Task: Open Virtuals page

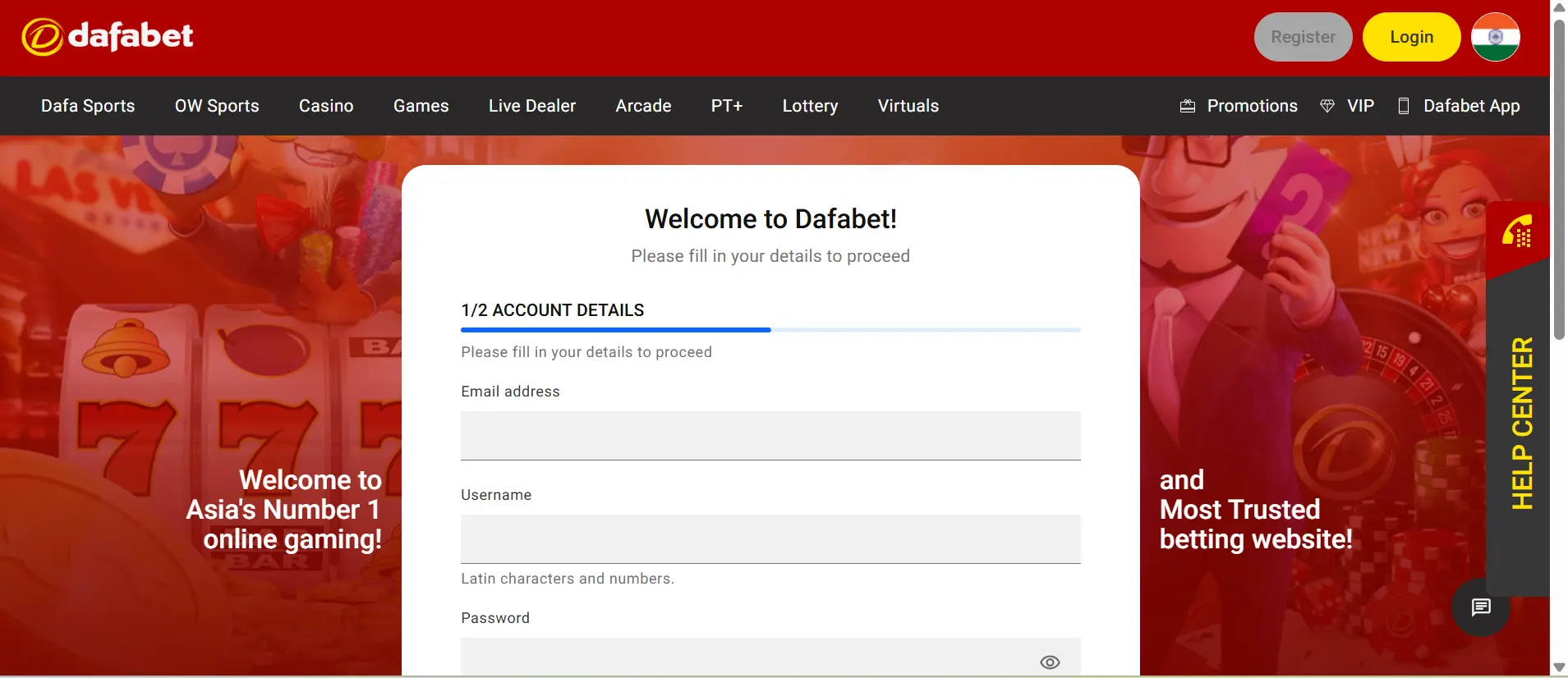Action: pos(908,106)
